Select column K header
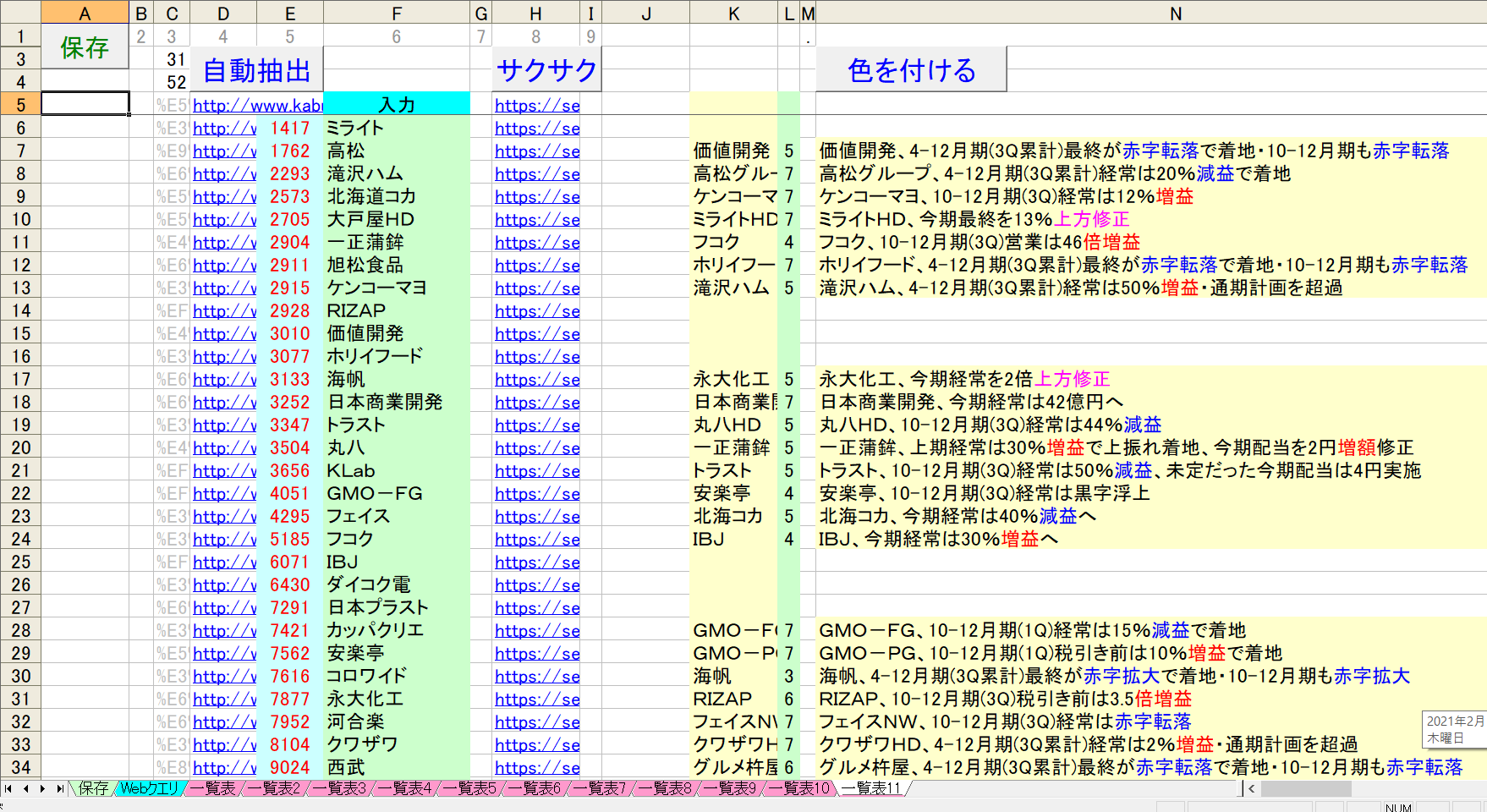This screenshot has height=812, width=1487. coord(733,14)
